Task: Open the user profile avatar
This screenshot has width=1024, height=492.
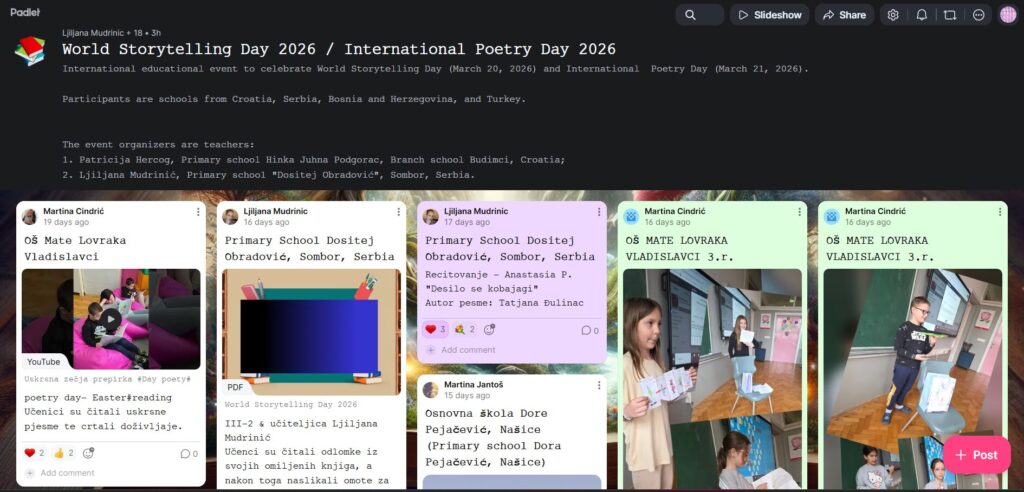Action: [1007, 15]
